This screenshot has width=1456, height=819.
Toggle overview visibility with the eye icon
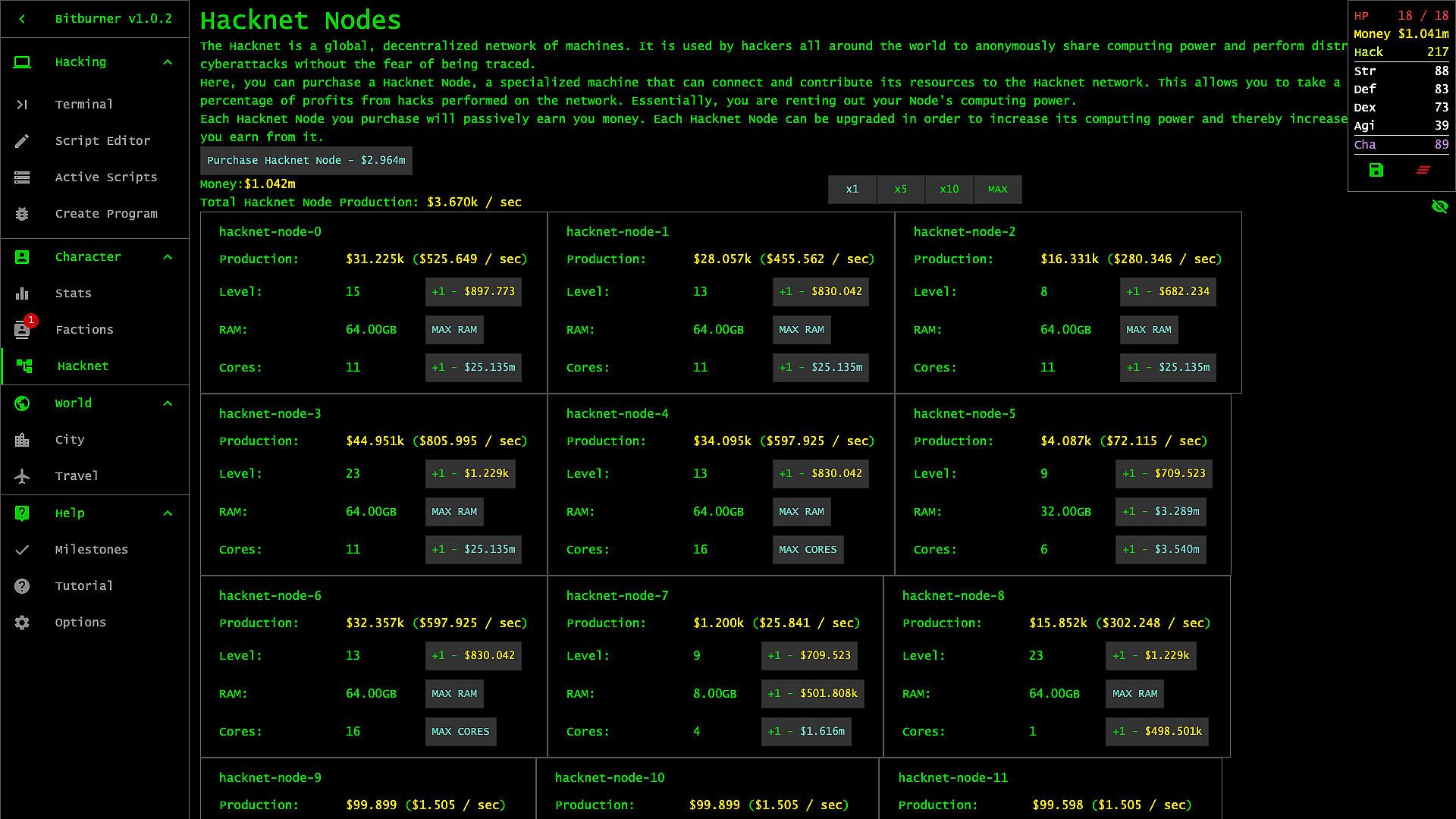coord(1439,206)
